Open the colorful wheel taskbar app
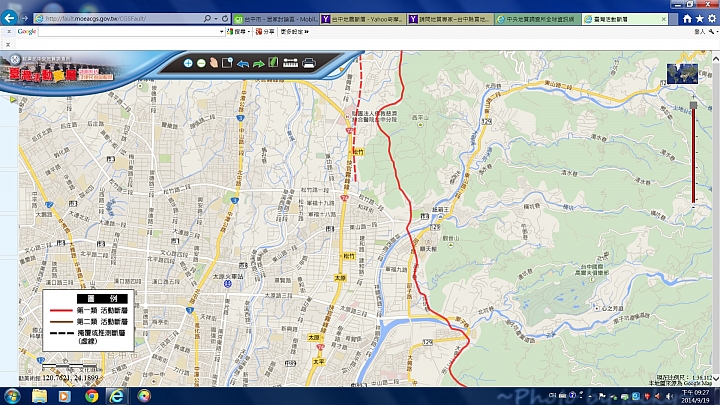 pos(144,396)
